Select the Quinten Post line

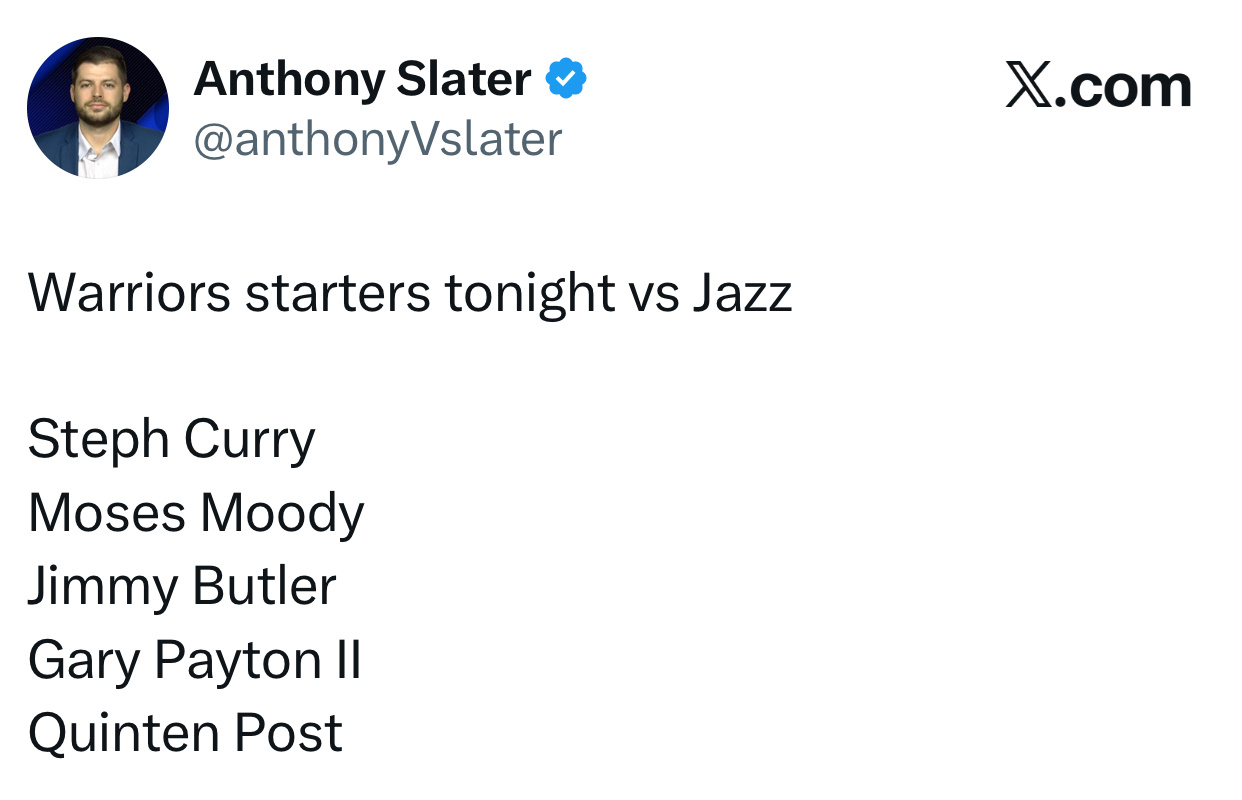pos(185,733)
